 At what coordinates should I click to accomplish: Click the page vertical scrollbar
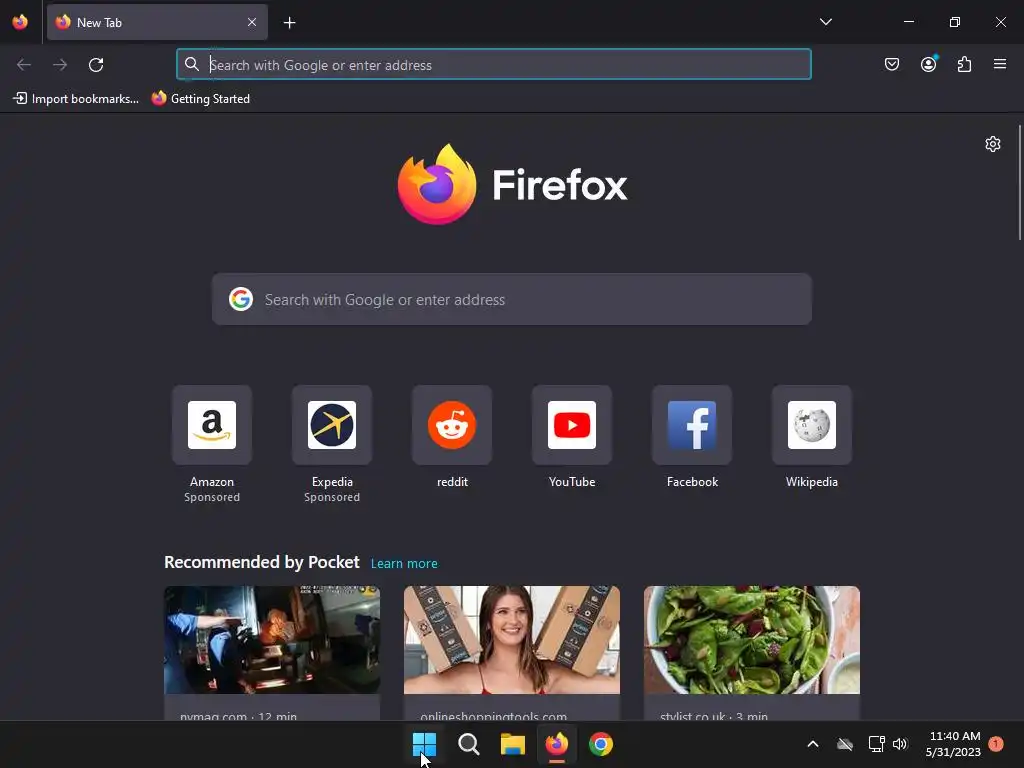(1019, 183)
